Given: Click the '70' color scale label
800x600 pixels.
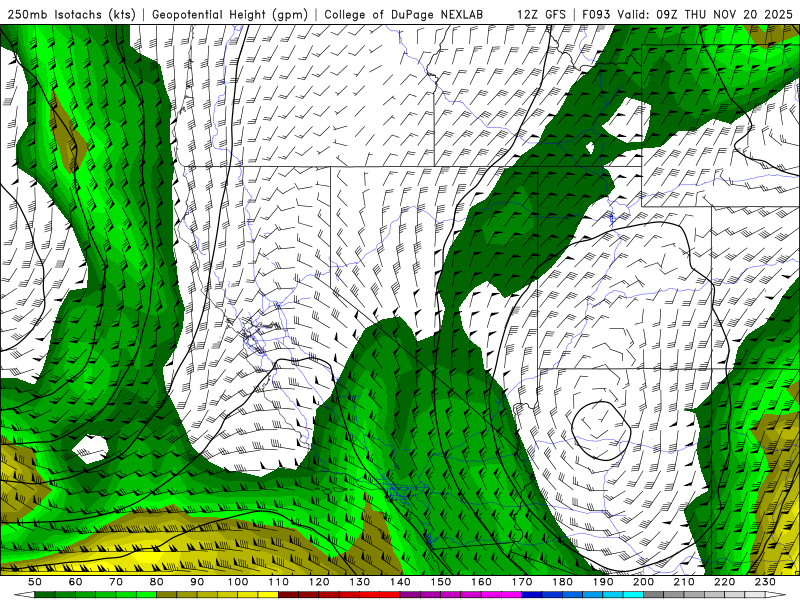Looking at the screenshot, I should [x=116, y=582].
